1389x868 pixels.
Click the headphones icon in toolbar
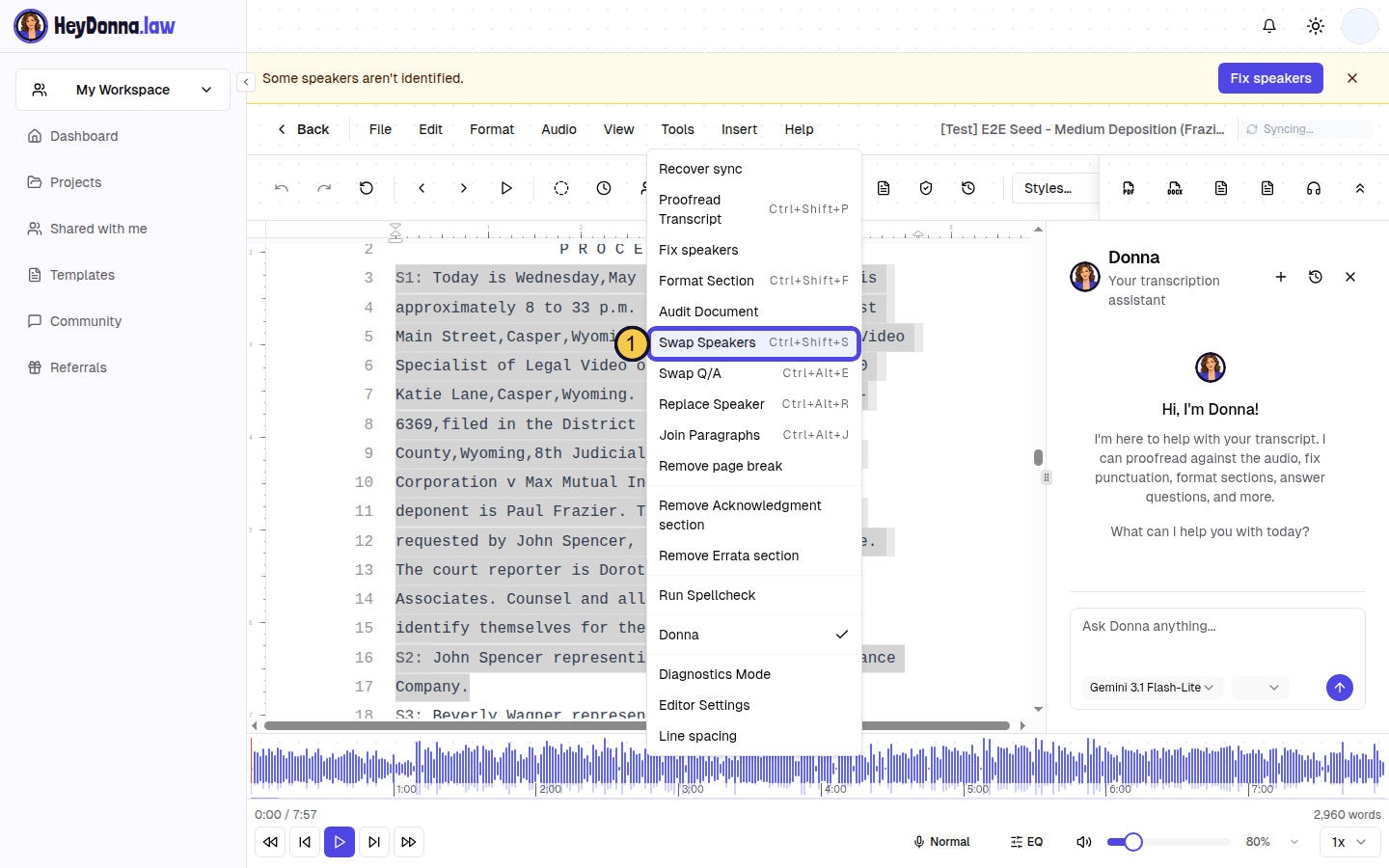coord(1314,188)
